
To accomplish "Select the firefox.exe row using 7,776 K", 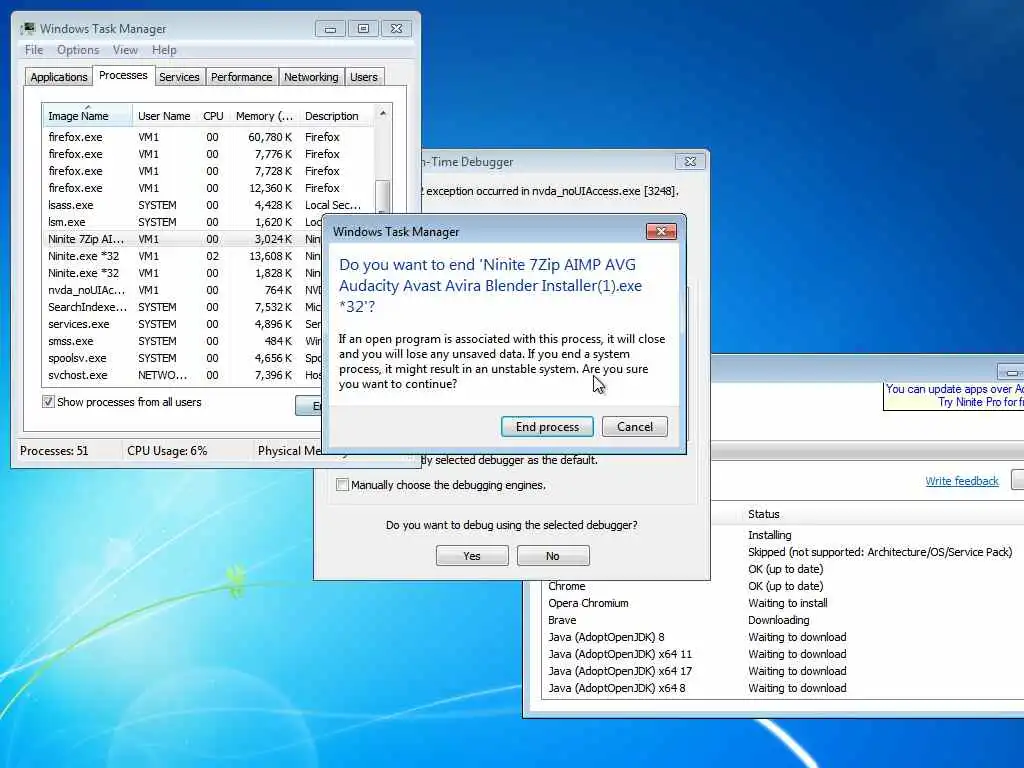I will click(x=208, y=154).
